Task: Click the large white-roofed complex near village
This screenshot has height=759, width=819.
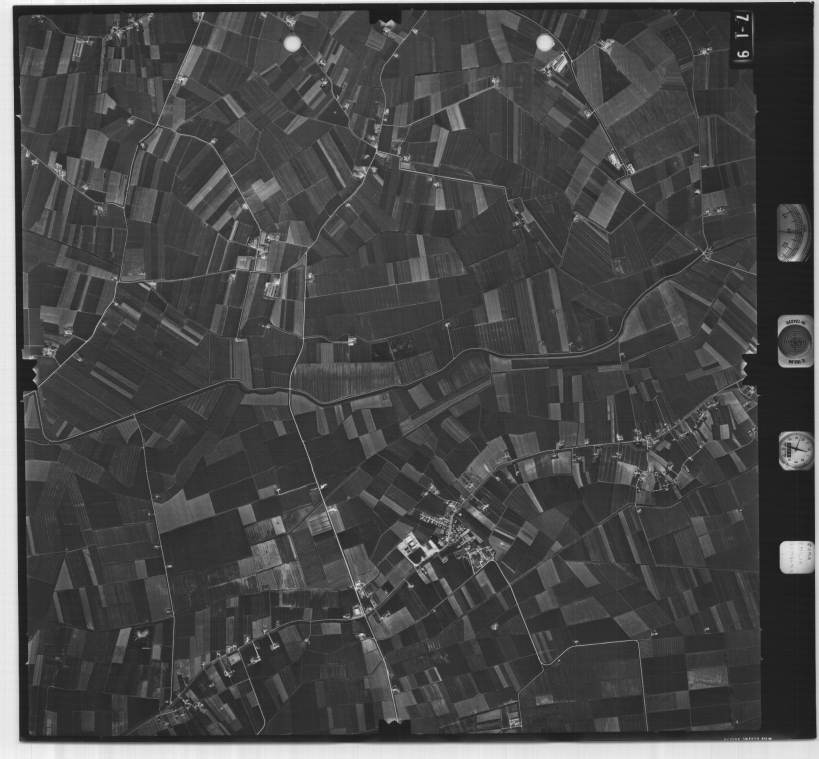Action: coord(412,548)
